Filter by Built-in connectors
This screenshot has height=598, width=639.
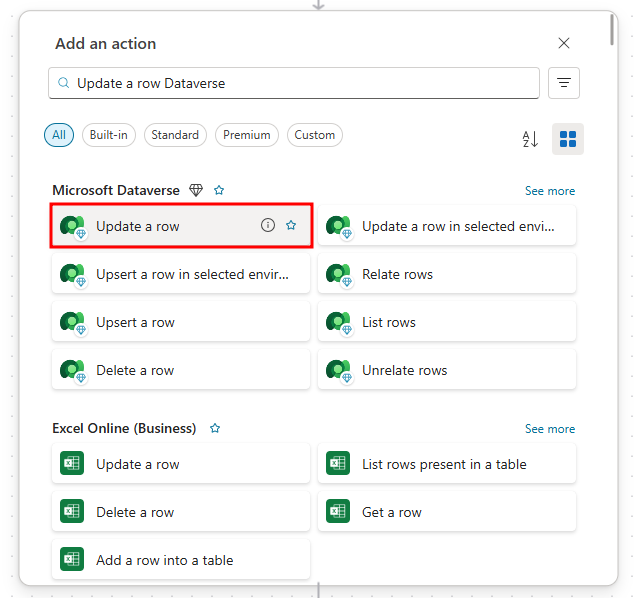[108, 135]
